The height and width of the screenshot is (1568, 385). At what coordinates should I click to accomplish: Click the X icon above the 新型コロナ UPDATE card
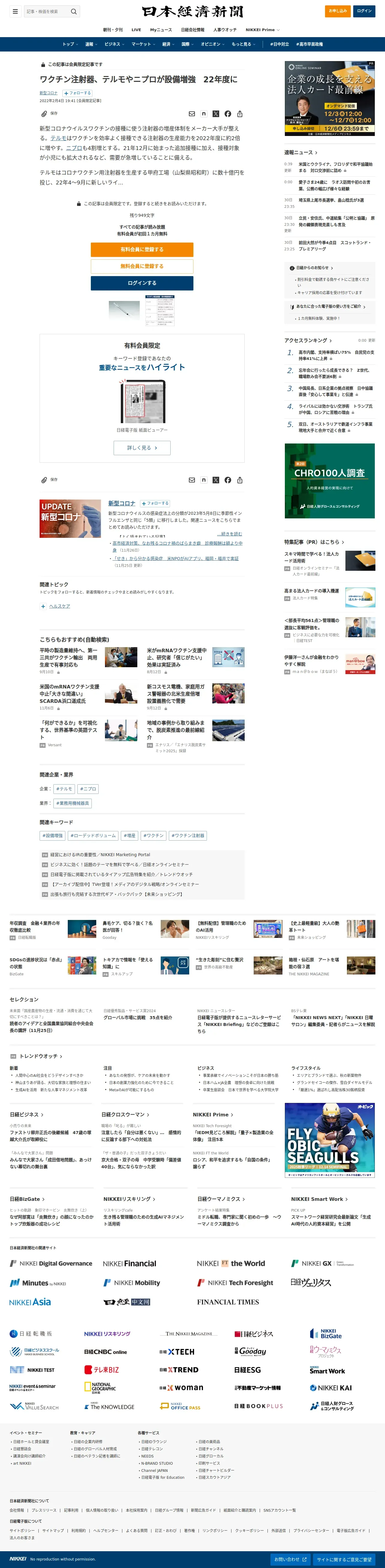click(216, 480)
